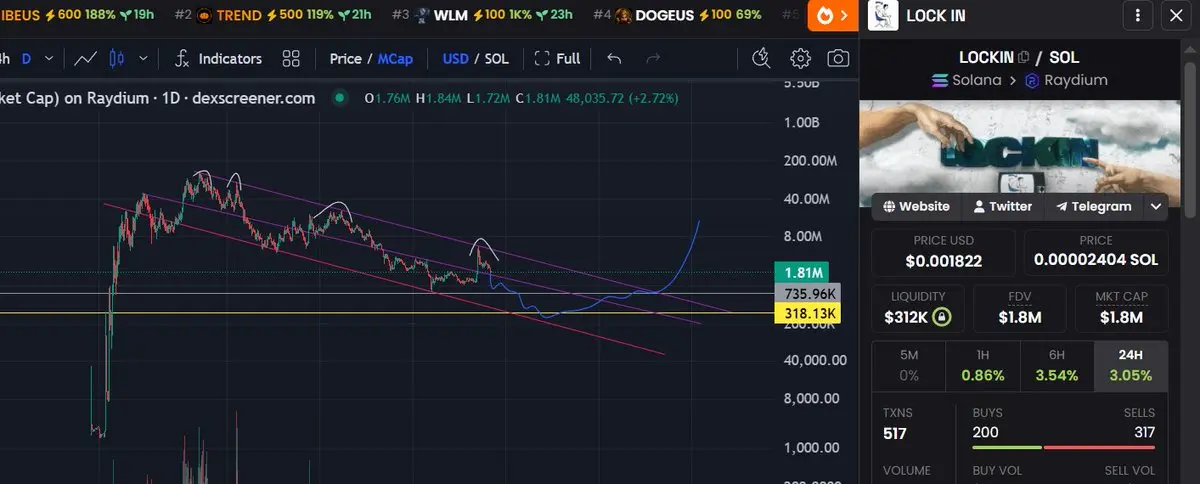Click the BUYS 200 value
Screen dimensions: 1200x484
point(988,432)
